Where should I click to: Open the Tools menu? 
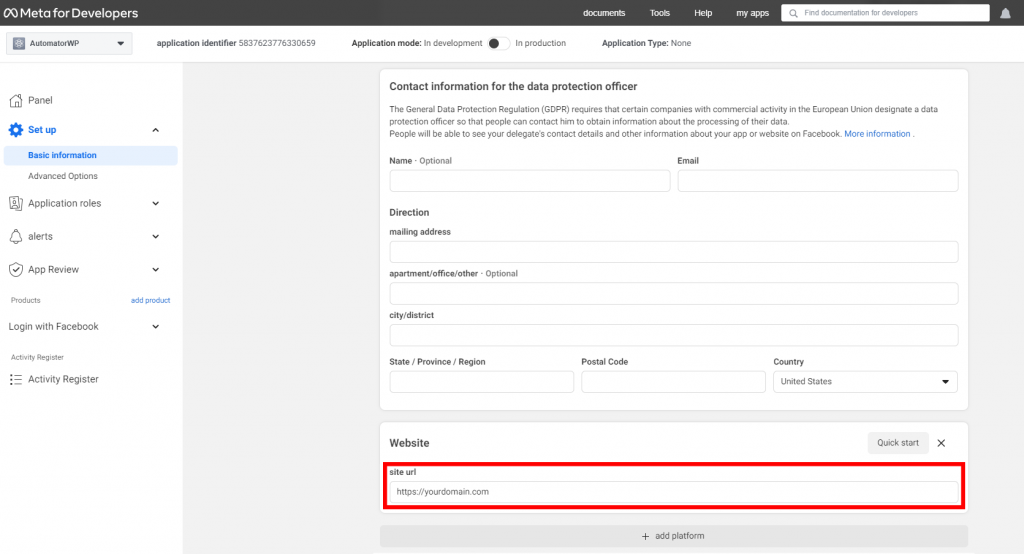click(660, 13)
